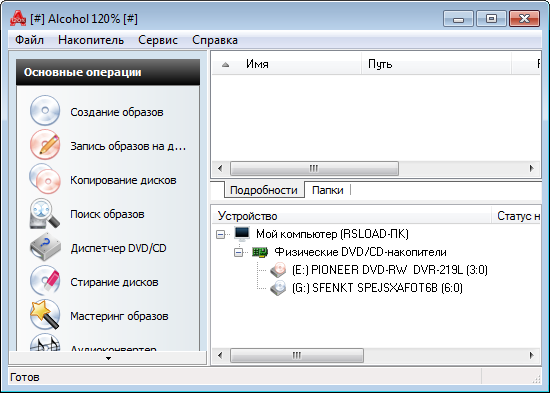Image resolution: width=550 pixels, height=393 pixels.
Task: Click device panel scrollbar right arrow
Action: [532, 355]
